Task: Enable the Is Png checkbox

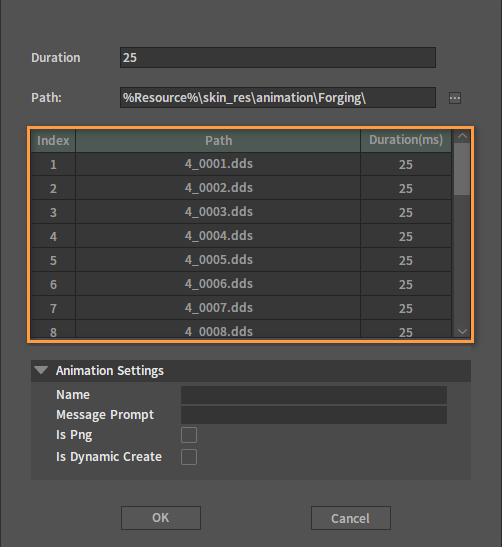Action: (189, 435)
